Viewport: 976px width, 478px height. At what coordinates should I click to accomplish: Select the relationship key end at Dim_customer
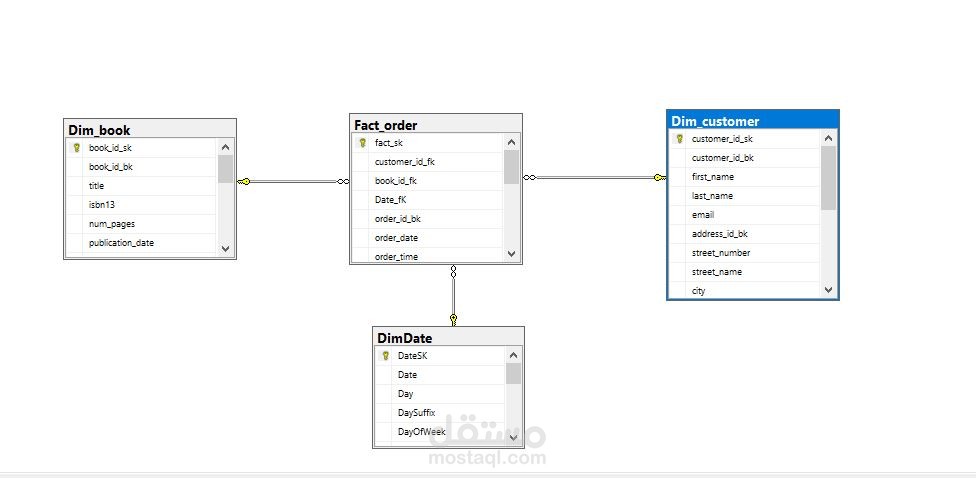660,177
